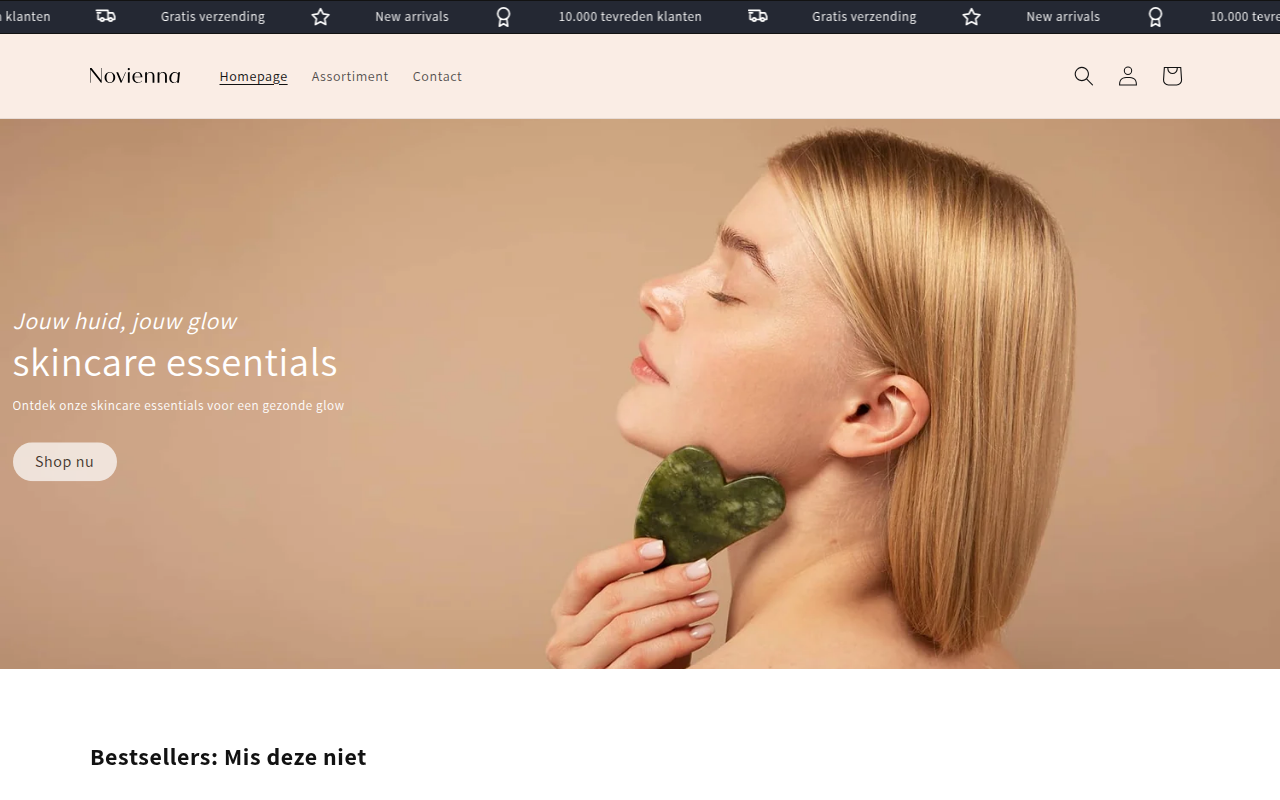Image resolution: width=1280 pixels, height=800 pixels.
Task: Click the leftmost star icon in announcement bar
Action: [320, 17]
